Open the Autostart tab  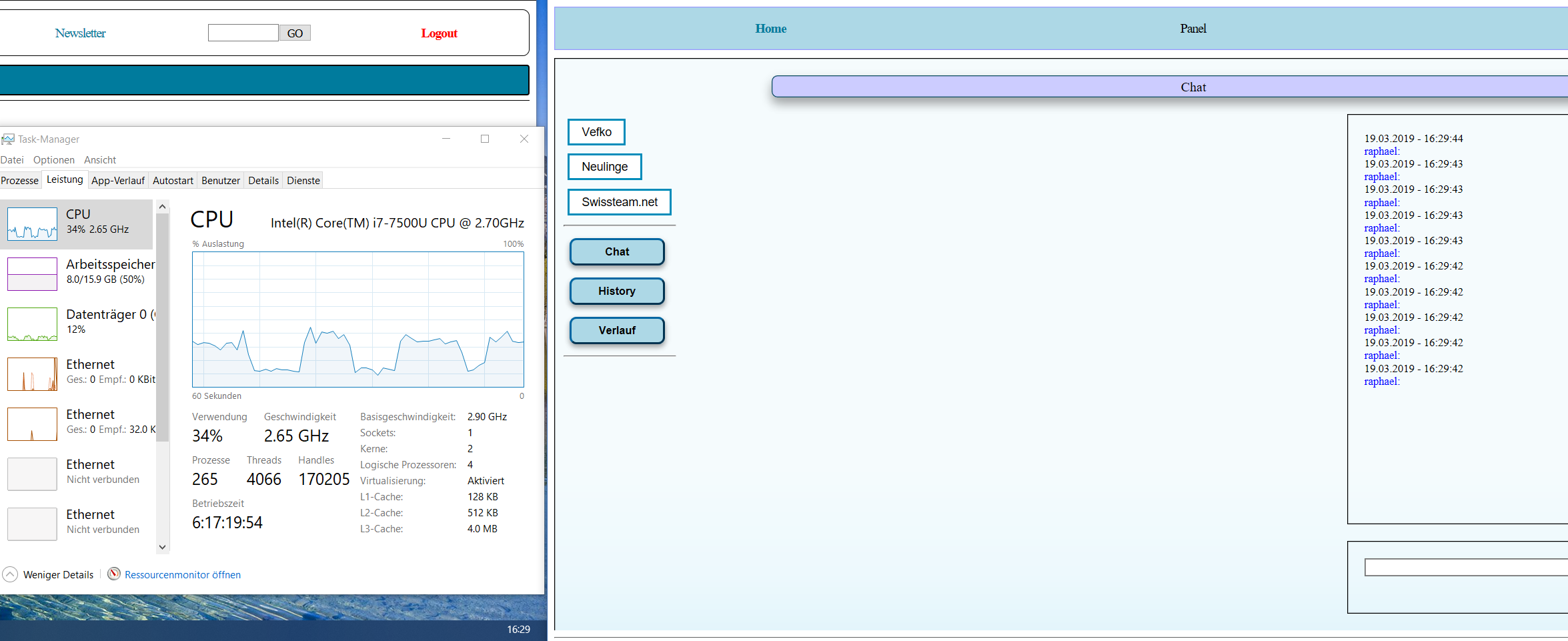[x=173, y=180]
